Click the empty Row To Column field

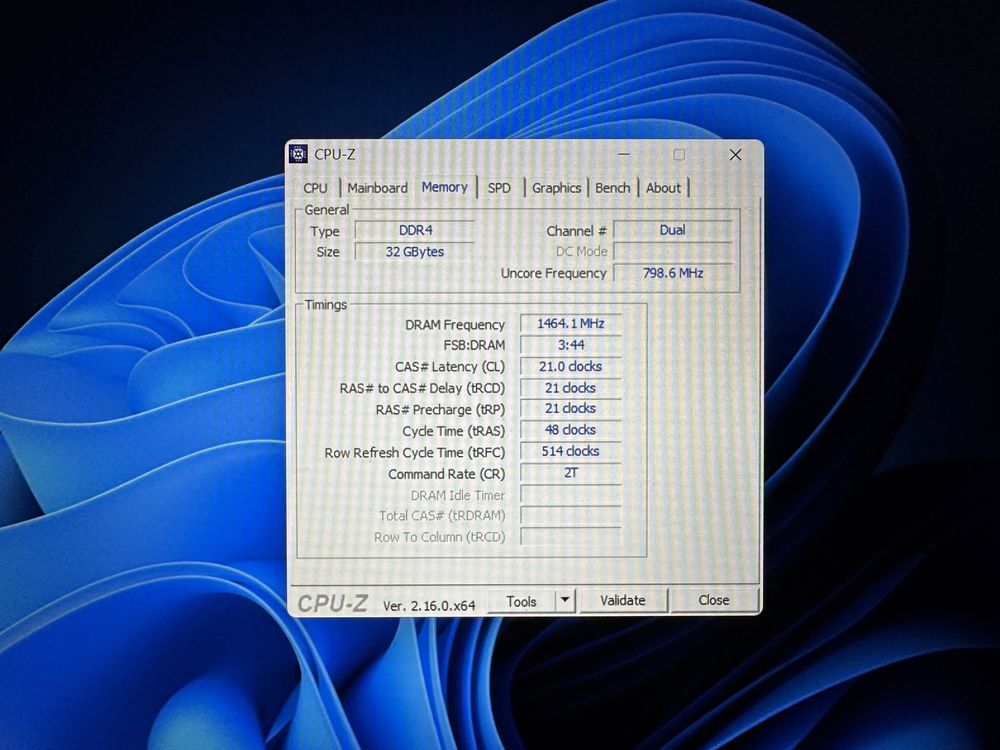(x=571, y=536)
